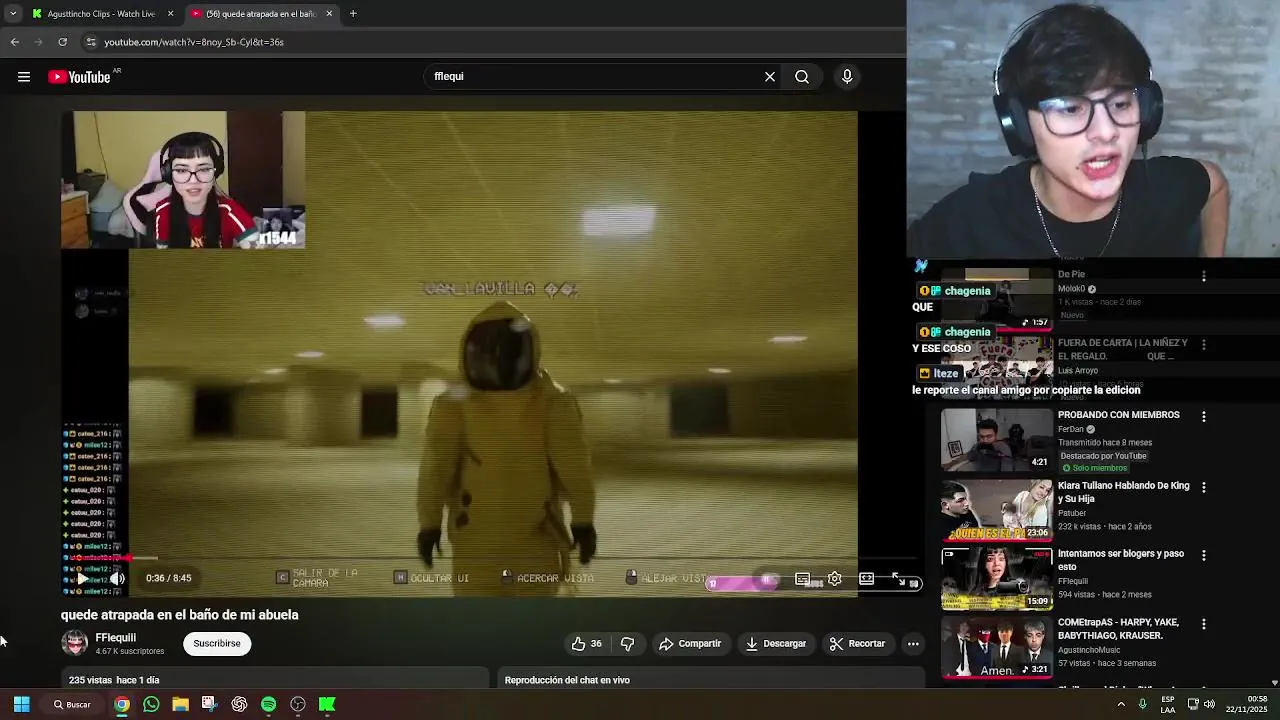This screenshot has height=720, width=1280.
Task: Show hidden system tray icons chevron
Action: click(x=1120, y=704)
